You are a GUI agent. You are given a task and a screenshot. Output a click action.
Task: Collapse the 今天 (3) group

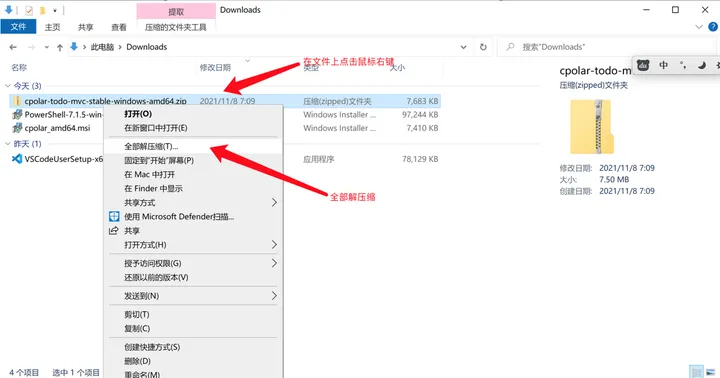pyautogui.click(x=7, y=86)
